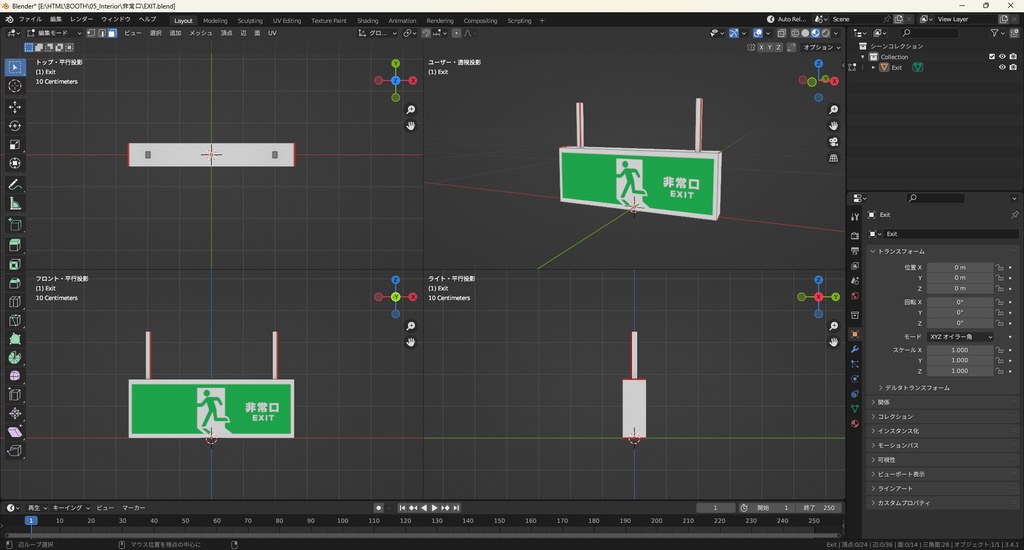
Task: Open the edit mode dropdown
Action: (x=54, y=33)
